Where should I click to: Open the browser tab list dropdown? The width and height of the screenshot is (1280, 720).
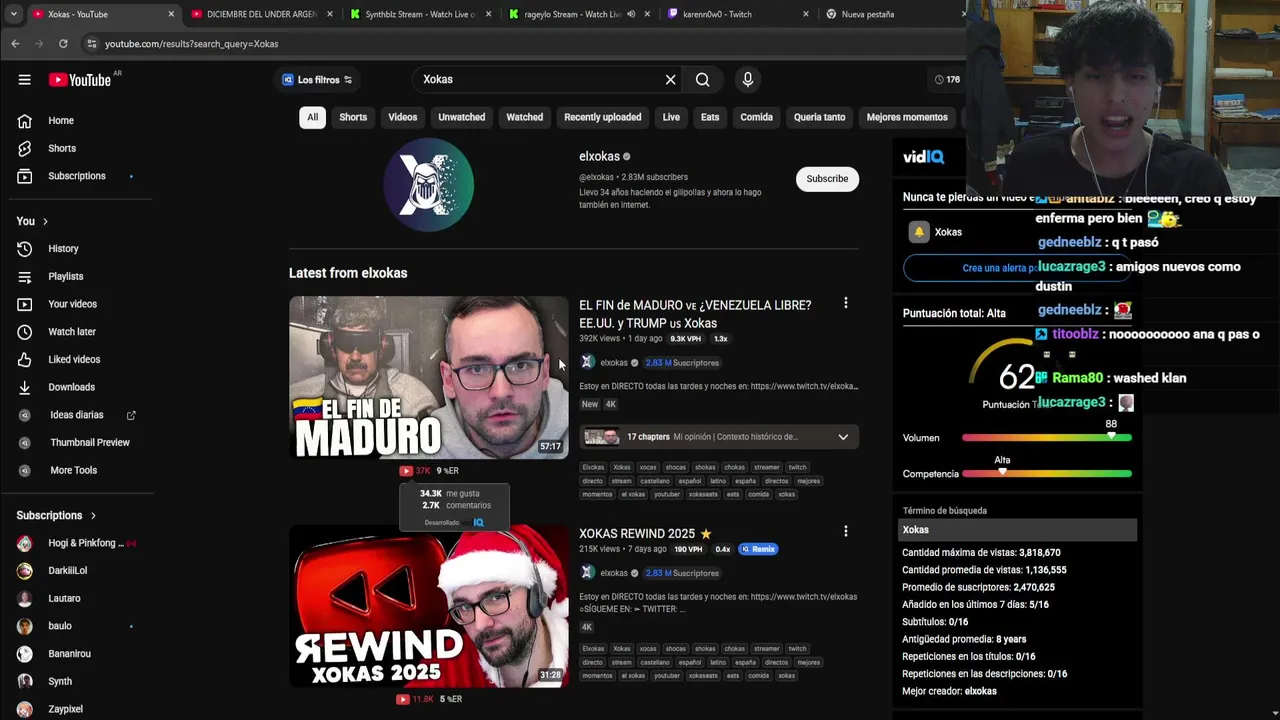point(13,14)
